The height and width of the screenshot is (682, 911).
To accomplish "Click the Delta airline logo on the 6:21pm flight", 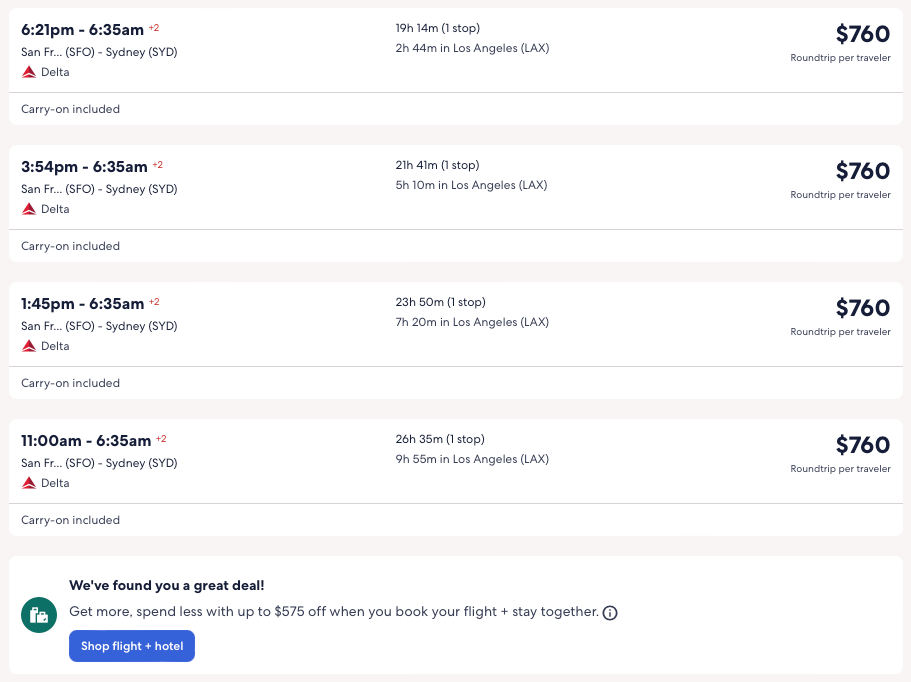I will pyautogui.click(x=28, y=71).
